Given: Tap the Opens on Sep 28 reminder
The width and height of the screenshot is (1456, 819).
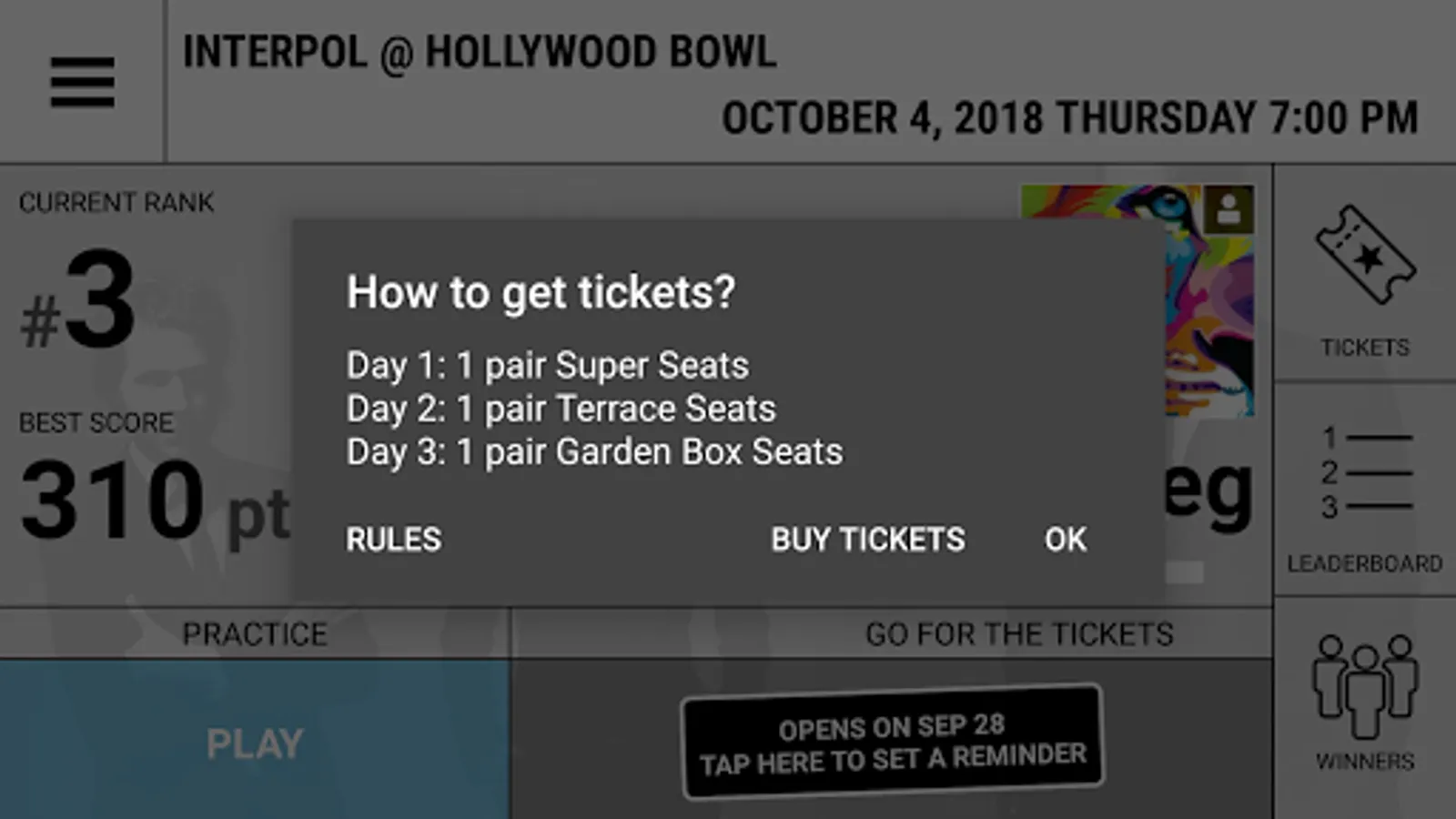Looking at the screenshot, I should 892,743.
